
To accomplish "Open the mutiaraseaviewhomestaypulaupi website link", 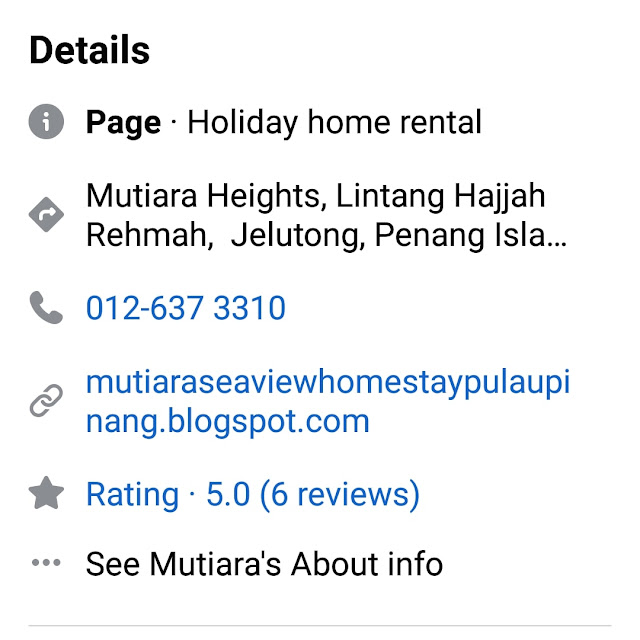I will pyautogui.click(x=328, y=382).
